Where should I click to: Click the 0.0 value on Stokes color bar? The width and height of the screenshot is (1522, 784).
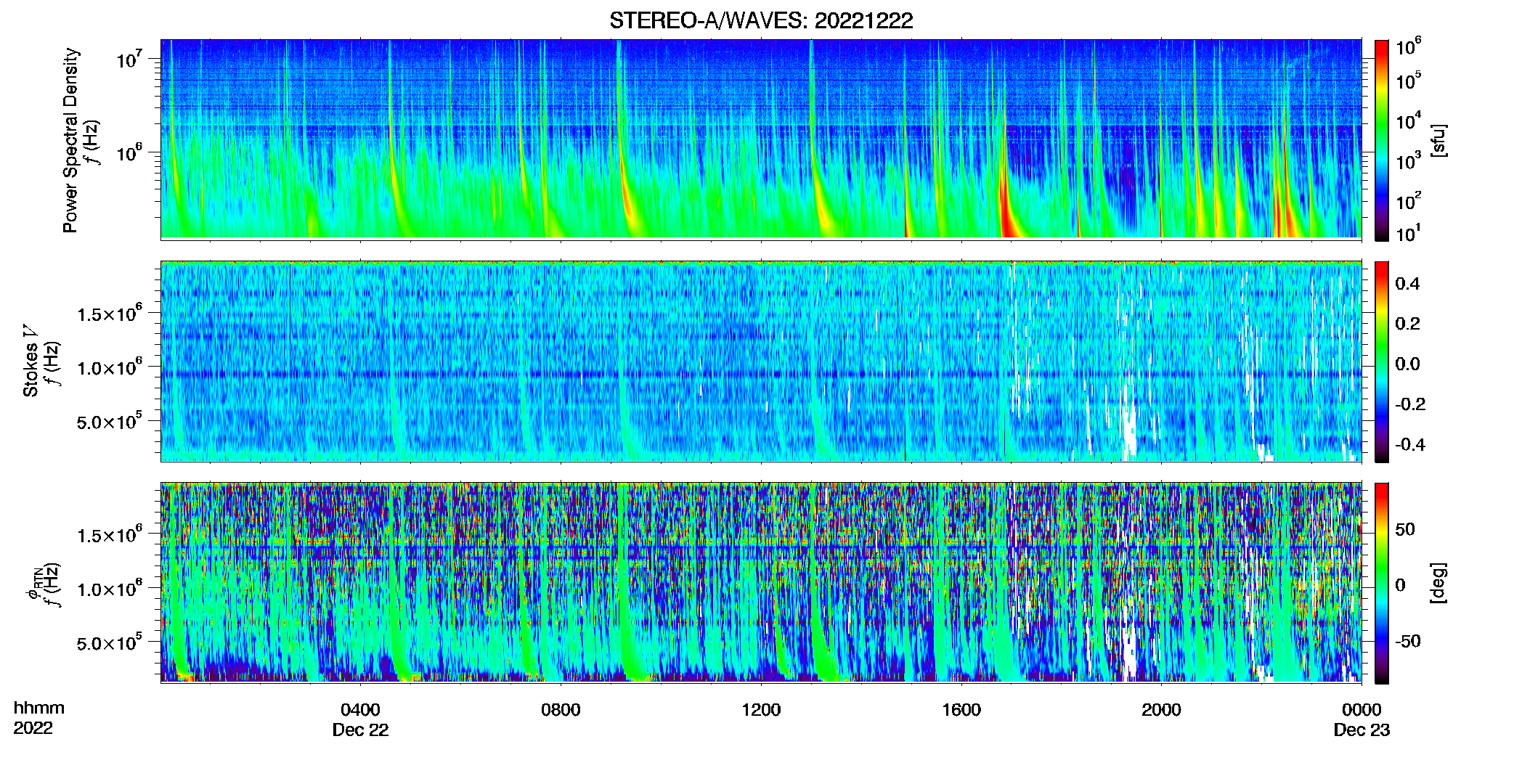click(x=1407, y=364)
